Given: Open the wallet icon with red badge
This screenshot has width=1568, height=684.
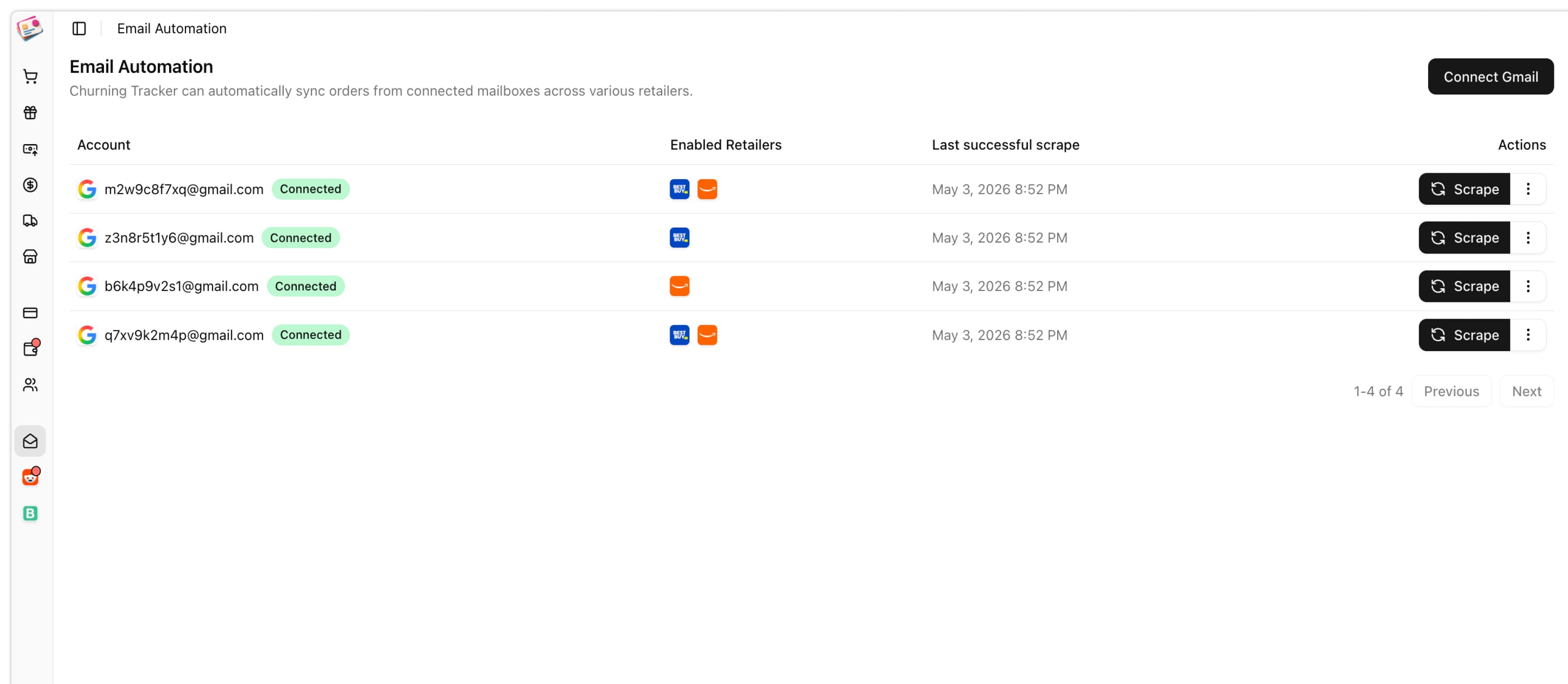Looking at the screenshot, I should 31,348.
